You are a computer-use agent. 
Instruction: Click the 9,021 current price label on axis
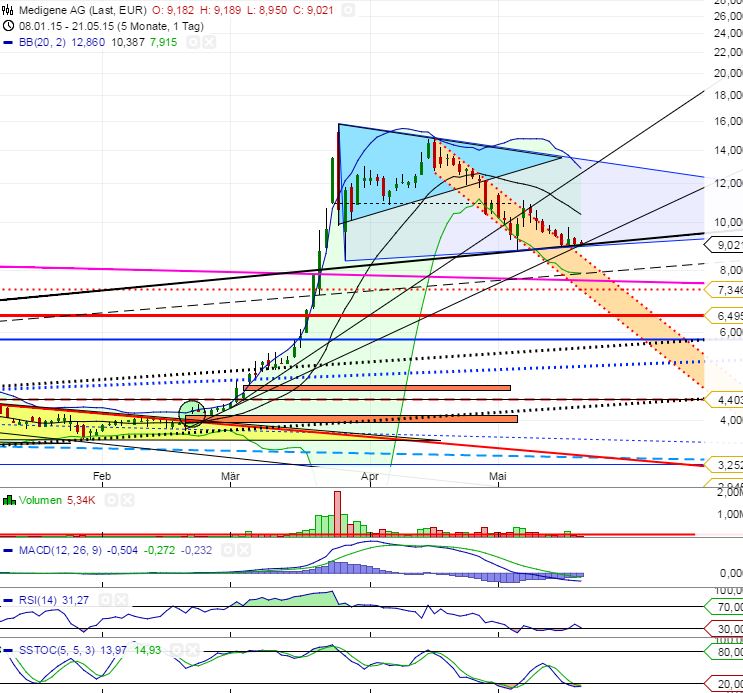pyautogui.click(x=724, y=244)
